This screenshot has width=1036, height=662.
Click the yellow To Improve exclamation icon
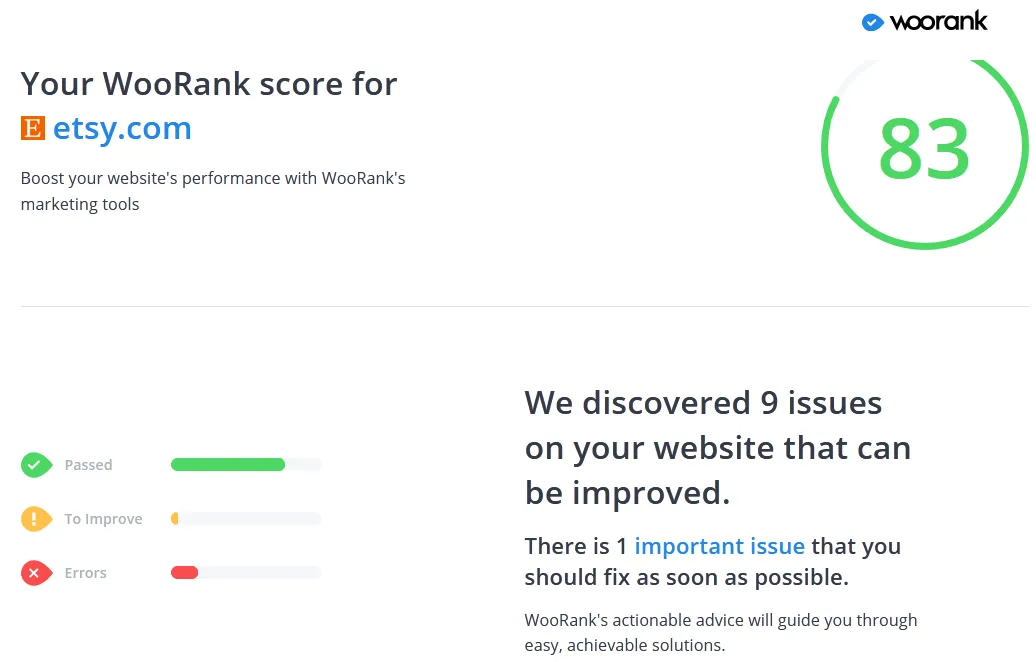(36, 519)
